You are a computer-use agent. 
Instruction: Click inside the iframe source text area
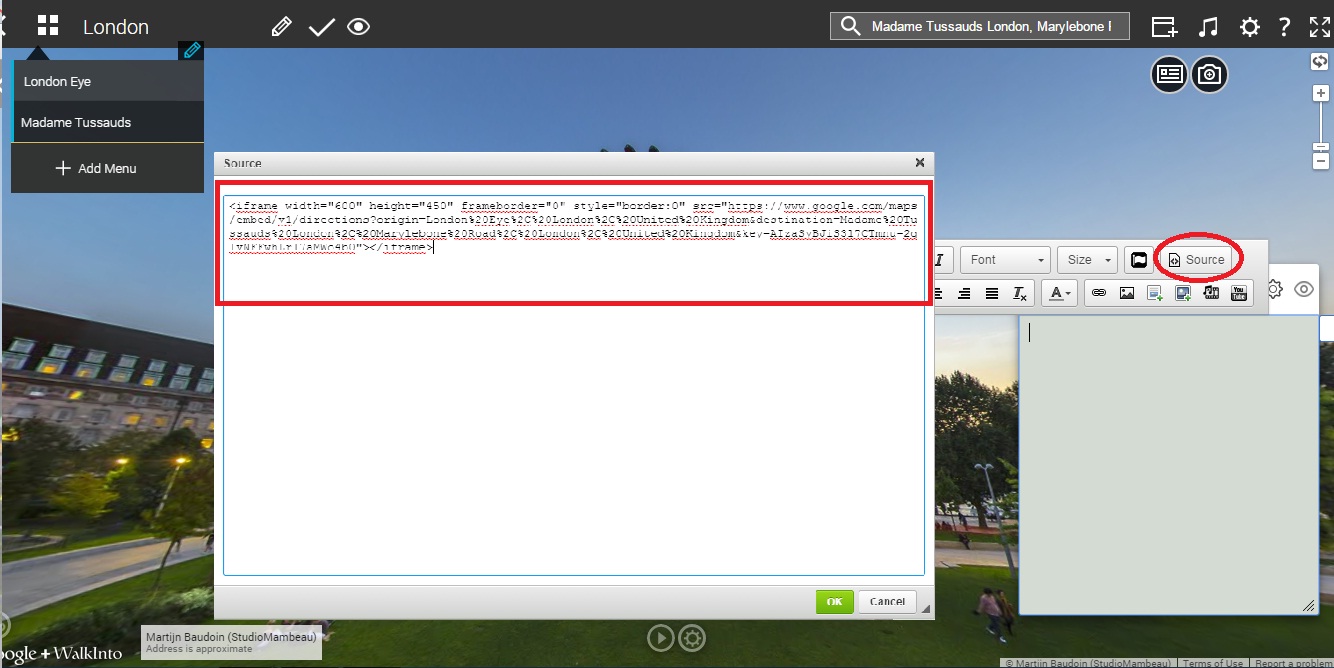click(574, 384)
